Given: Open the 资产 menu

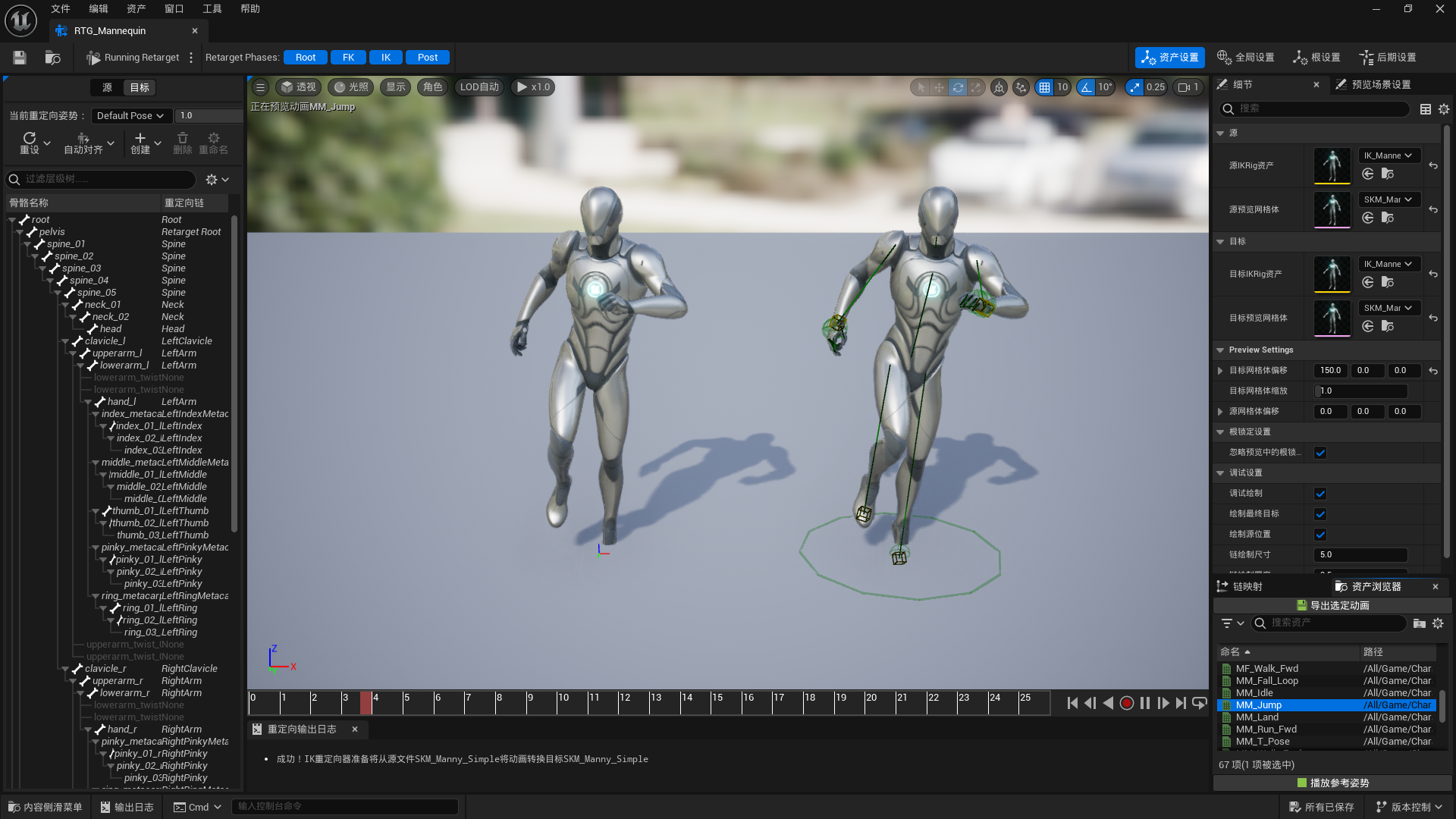Looking at the screenshot, I should (x=136, y=9).
